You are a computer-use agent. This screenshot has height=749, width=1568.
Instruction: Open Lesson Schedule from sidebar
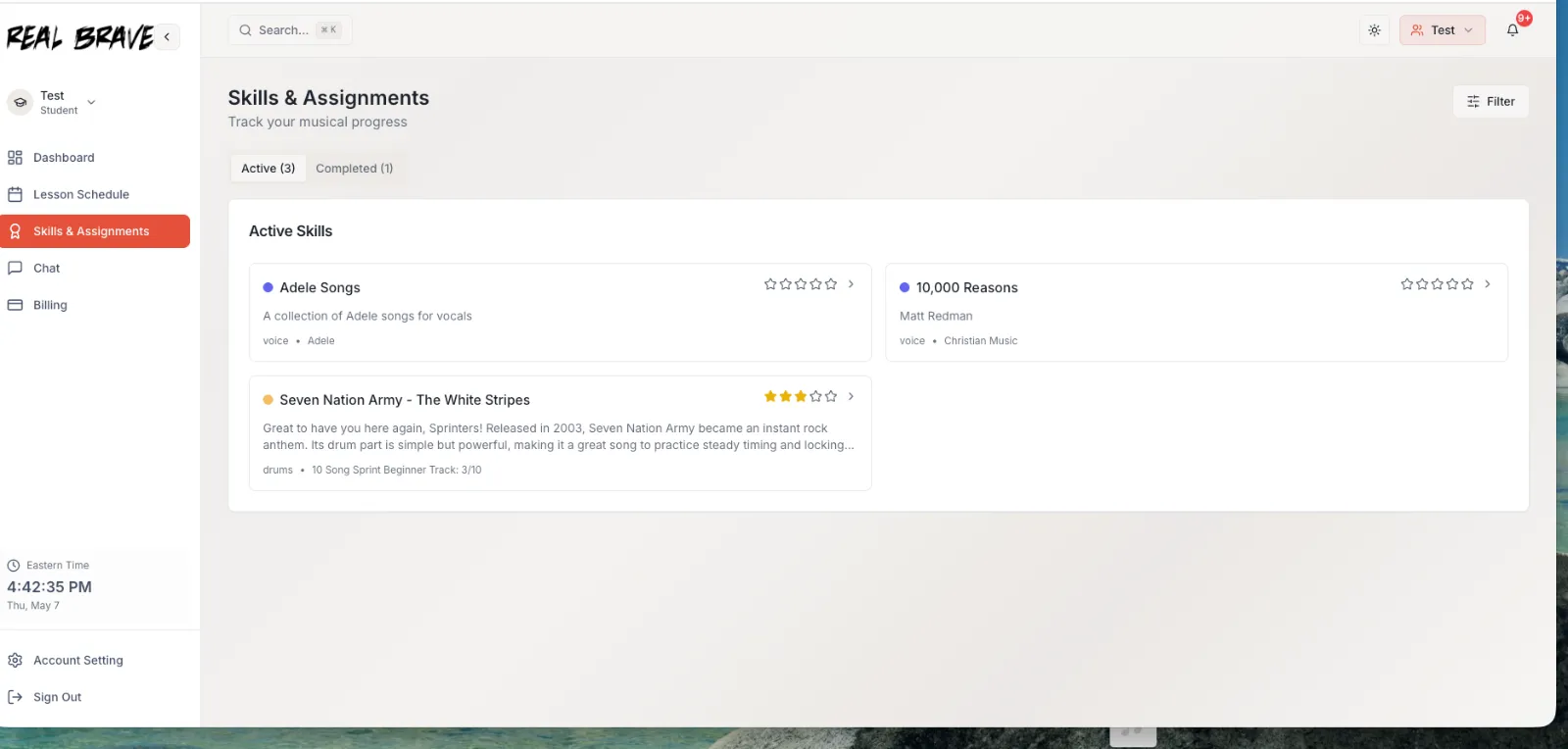95,194
